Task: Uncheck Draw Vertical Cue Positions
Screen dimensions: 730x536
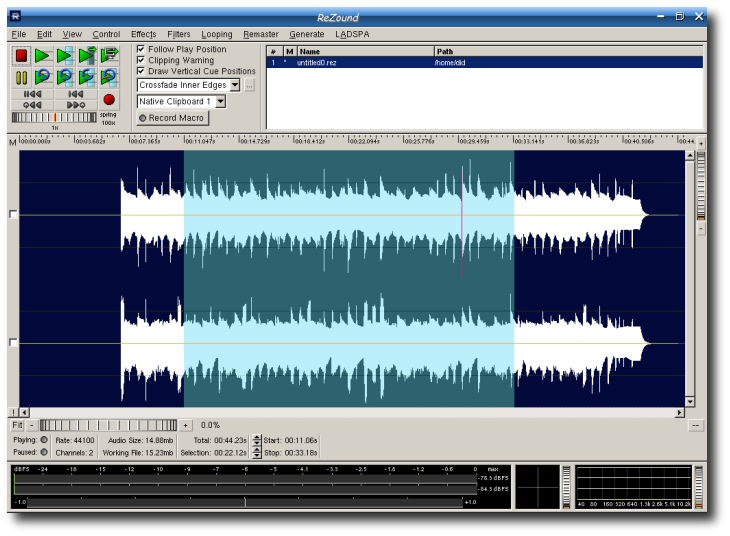Action: tap(141, 71)
